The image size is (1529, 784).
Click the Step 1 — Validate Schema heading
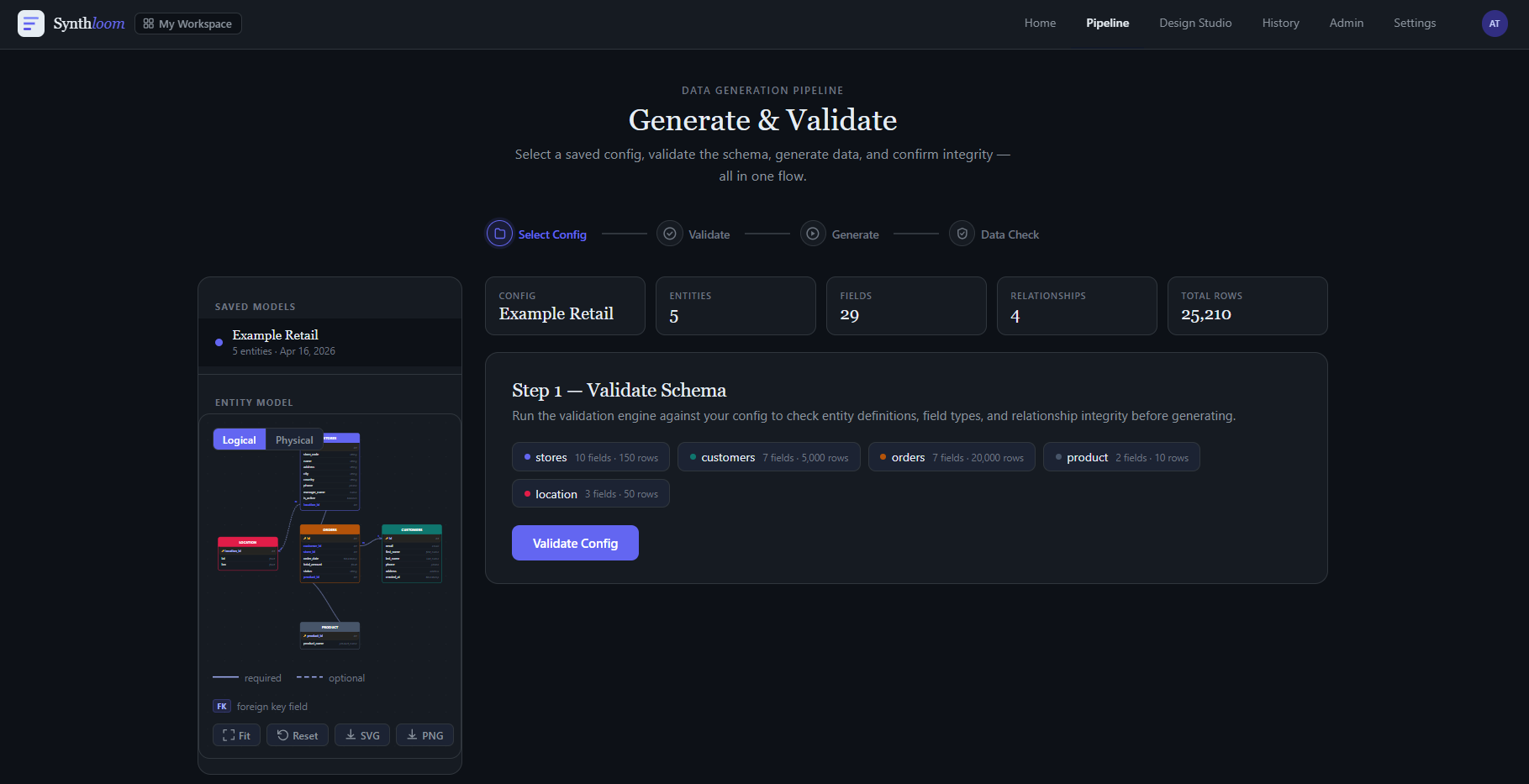619,390
